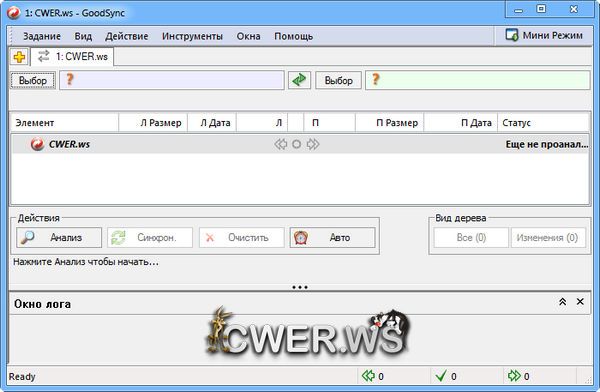Maximize the GoodSync window
Viewport: 600px width, 392px height.
tap(541, 9)
